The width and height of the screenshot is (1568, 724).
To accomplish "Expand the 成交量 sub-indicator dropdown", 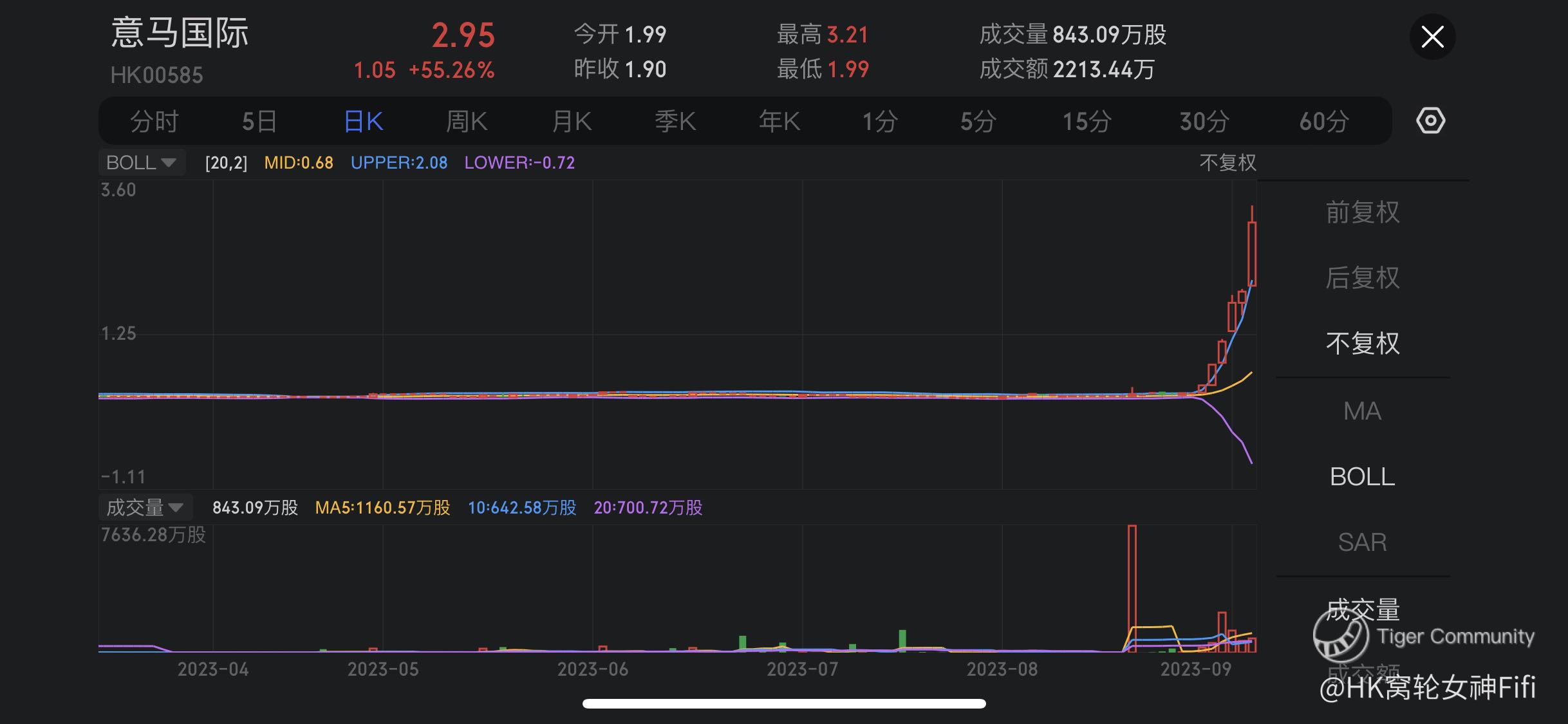I will tap(144, 508).
